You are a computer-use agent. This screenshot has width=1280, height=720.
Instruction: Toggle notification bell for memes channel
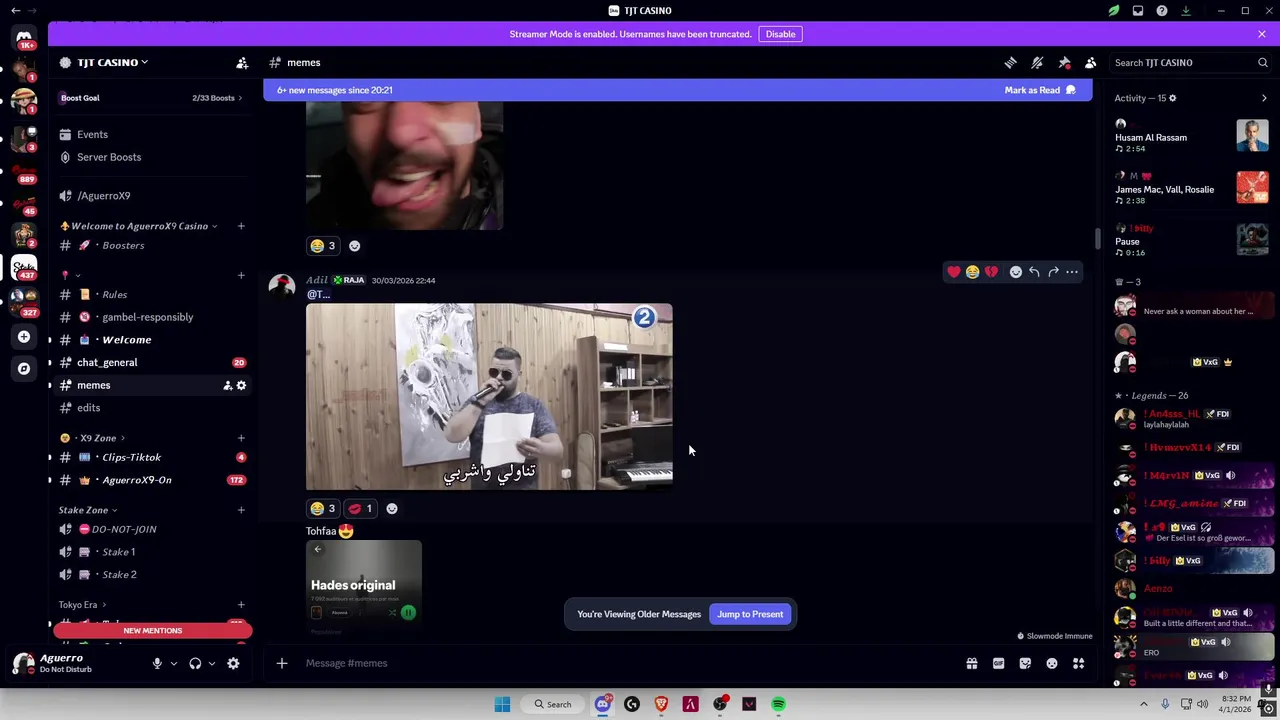pyautogui.click(x=1037, y=63)
